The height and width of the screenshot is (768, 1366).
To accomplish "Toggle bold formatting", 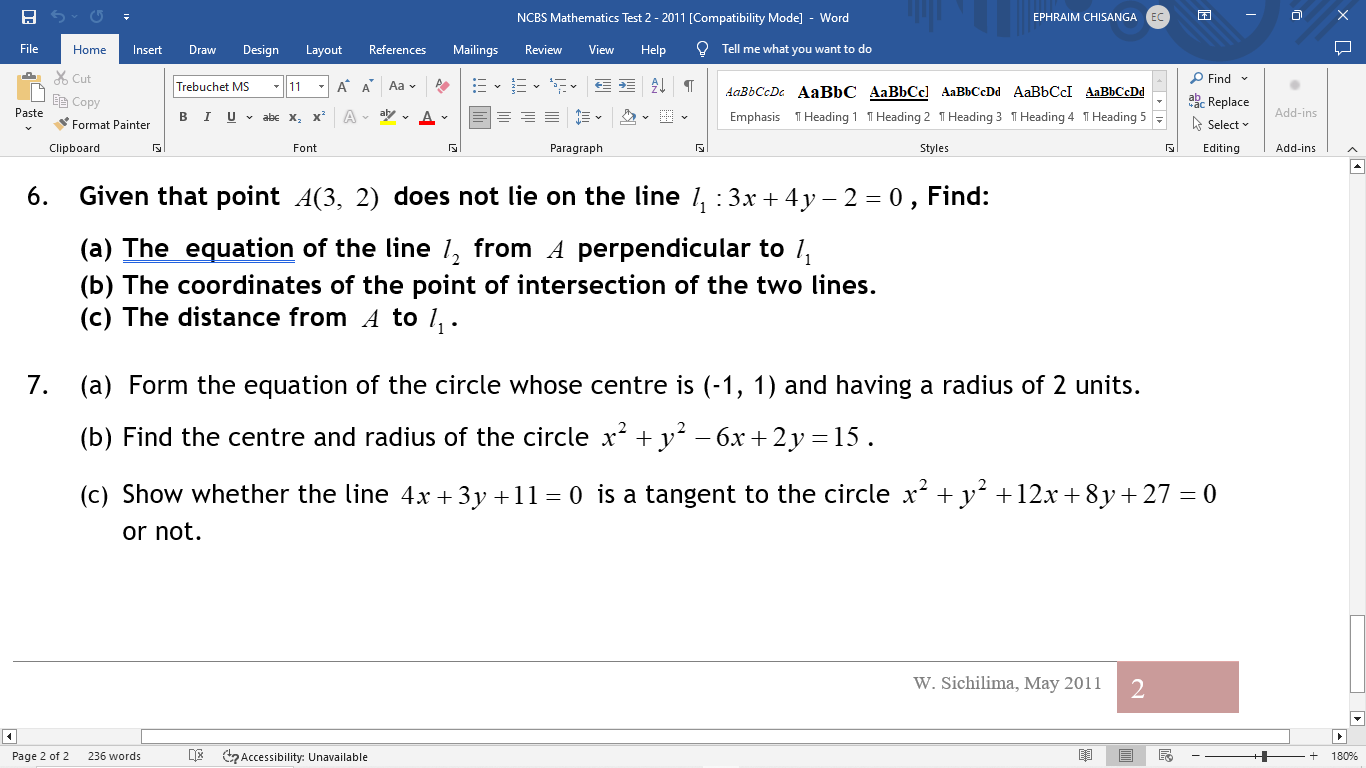I will coord(183,117).
